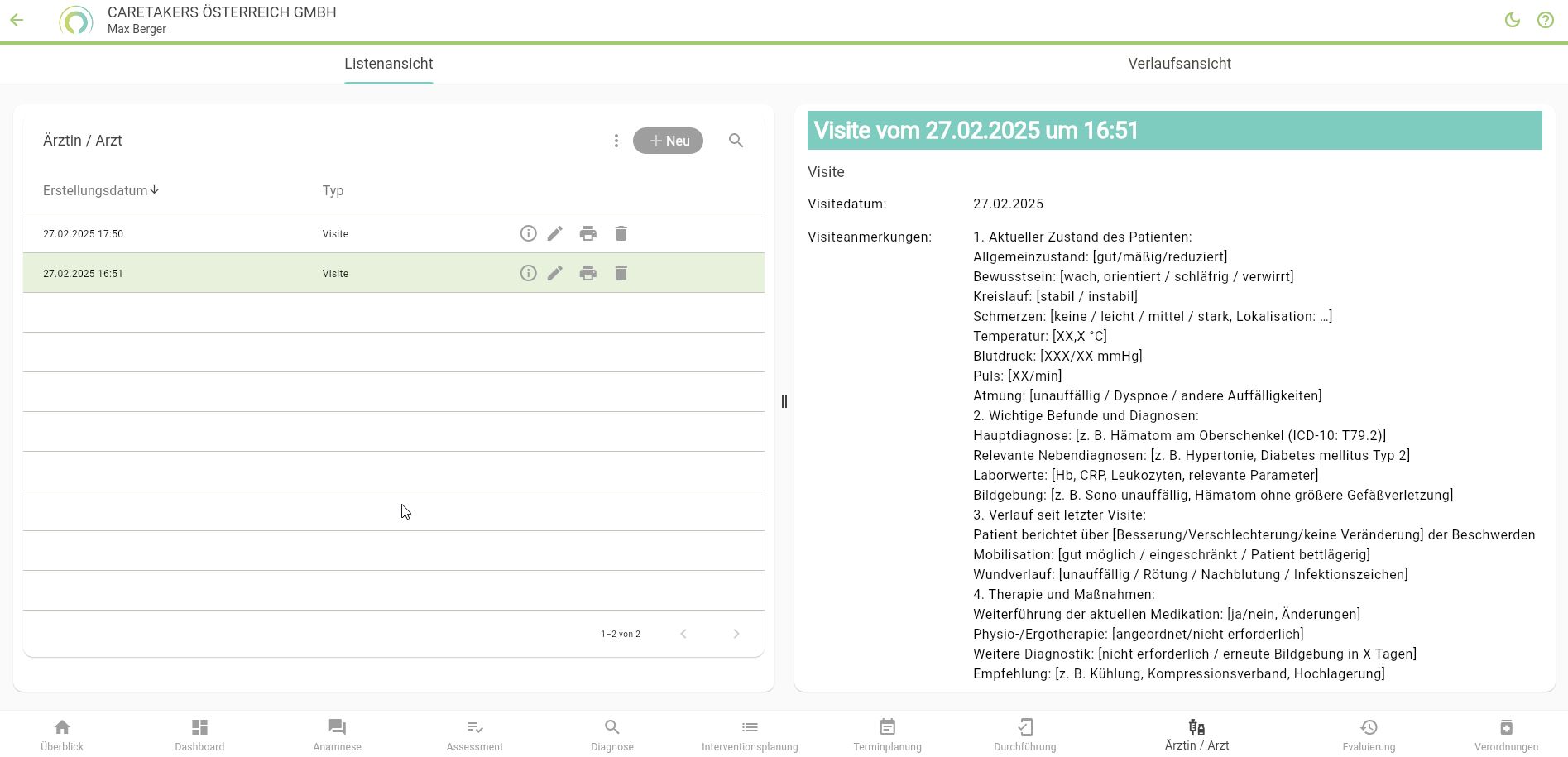Open the three-dot options menu
The image size is (1568, 757).
coord(616,141)
